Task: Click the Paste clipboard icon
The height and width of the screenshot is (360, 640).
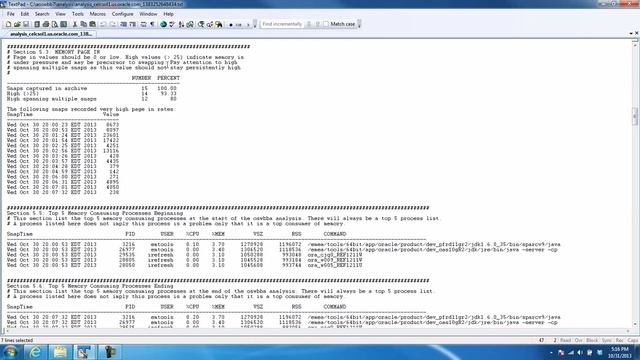Action: 92,24
